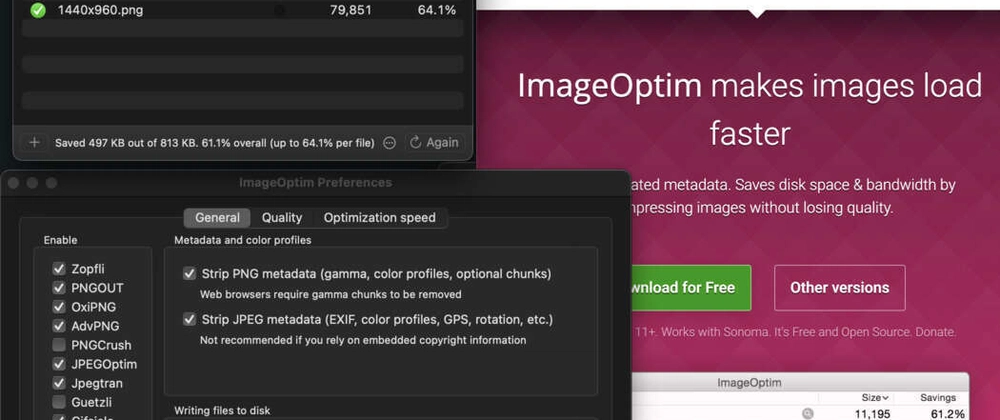Image resolution: width=1000 pixels, height=420 pixels.
Task: Click the saved 497 KB status text
Action: 214,143
